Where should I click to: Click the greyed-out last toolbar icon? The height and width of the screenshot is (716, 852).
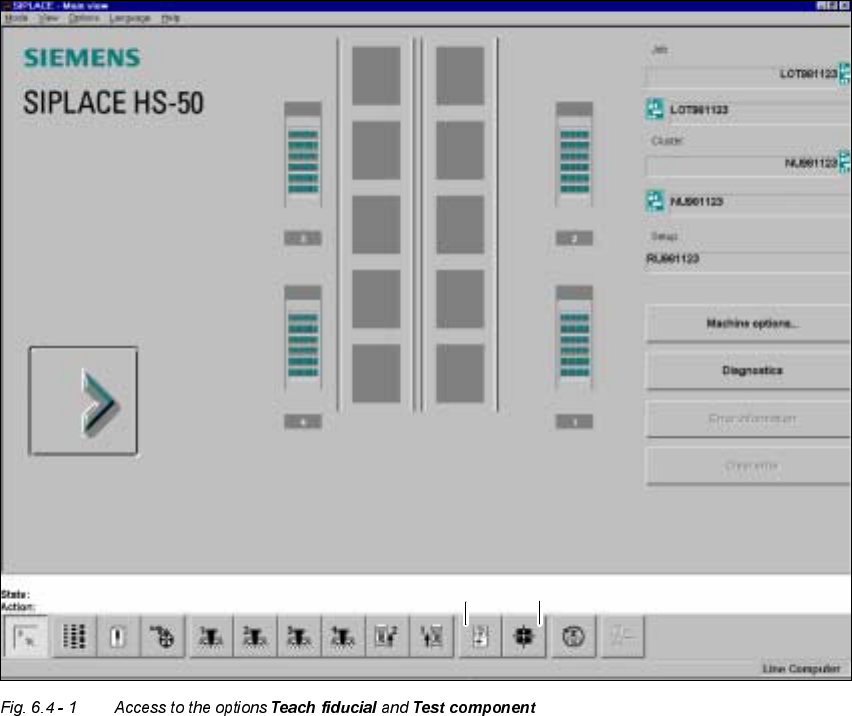[623, 636]
